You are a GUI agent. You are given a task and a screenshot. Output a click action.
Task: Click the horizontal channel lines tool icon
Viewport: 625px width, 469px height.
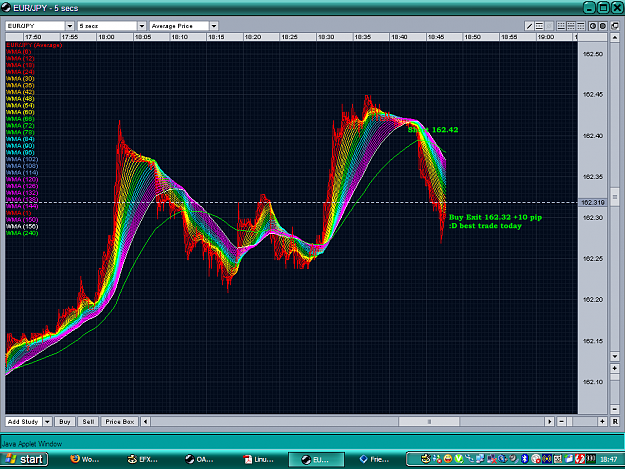click(539, 26)
